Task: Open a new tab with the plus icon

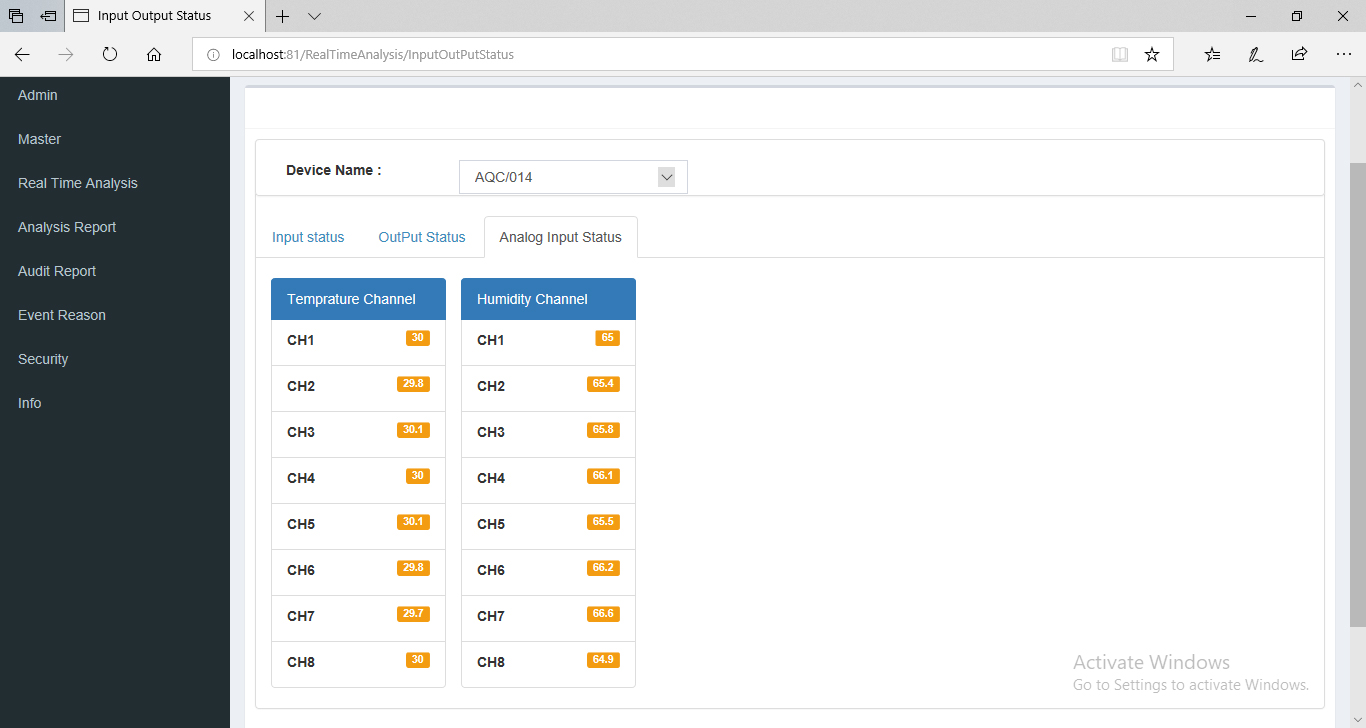Action: [283, 16]
